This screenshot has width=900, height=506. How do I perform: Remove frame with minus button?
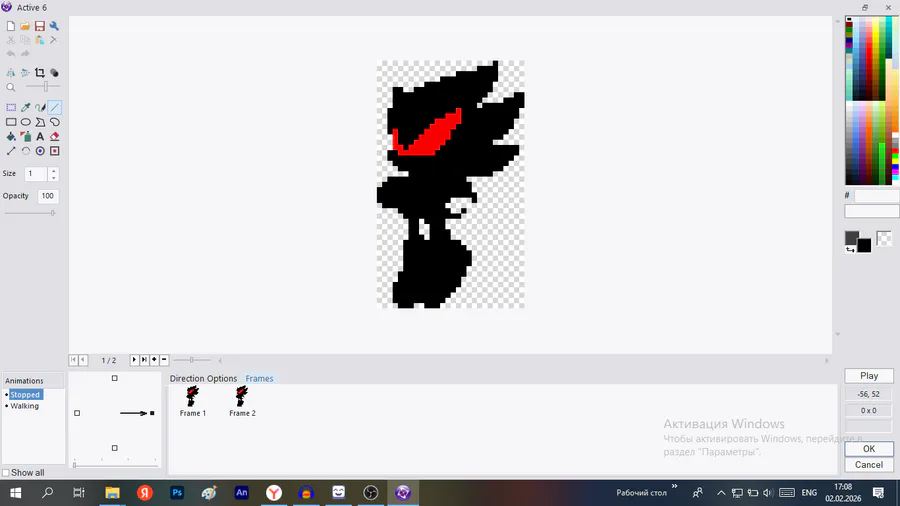164,360
